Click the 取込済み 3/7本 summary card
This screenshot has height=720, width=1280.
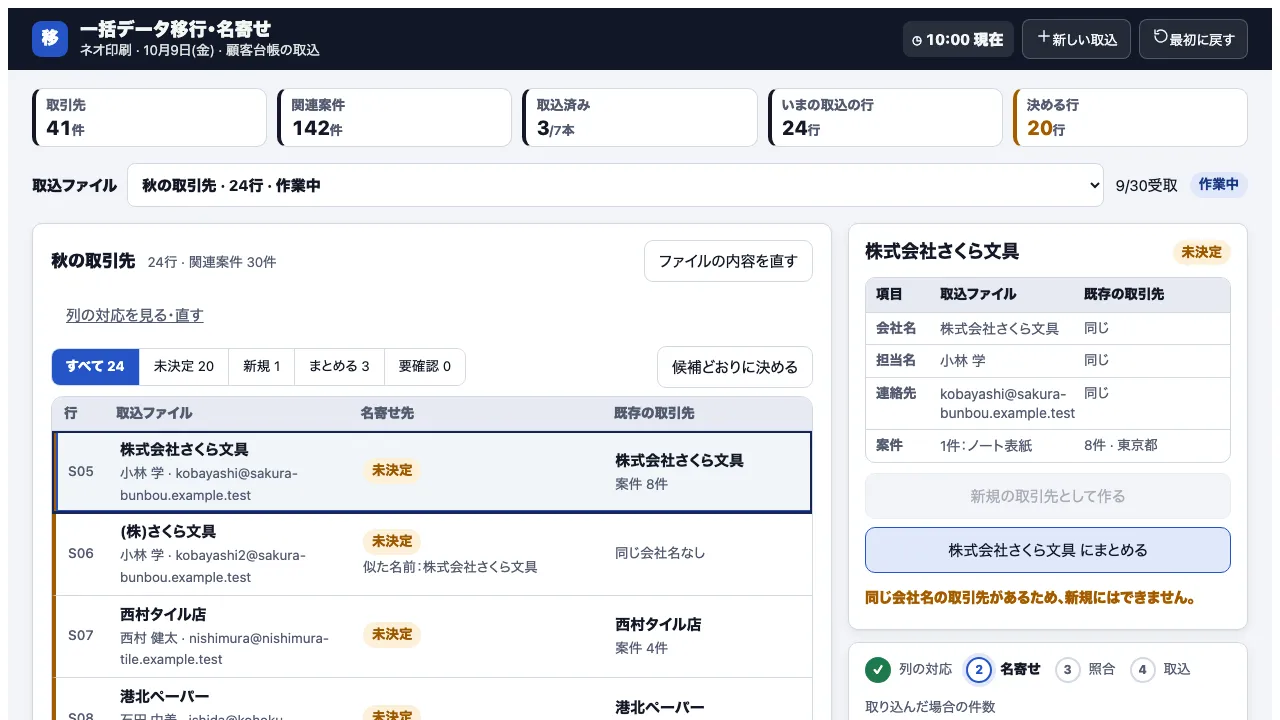click(640, 118)
